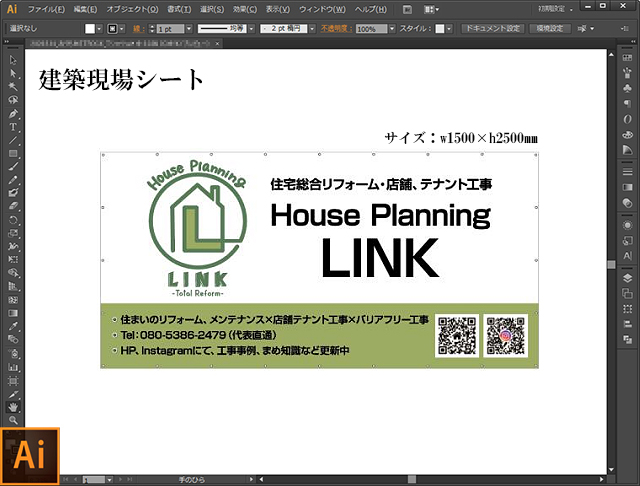Viewport: 640px width, 486px height.
Task: Close the open document tab
Action: (218, 43)
